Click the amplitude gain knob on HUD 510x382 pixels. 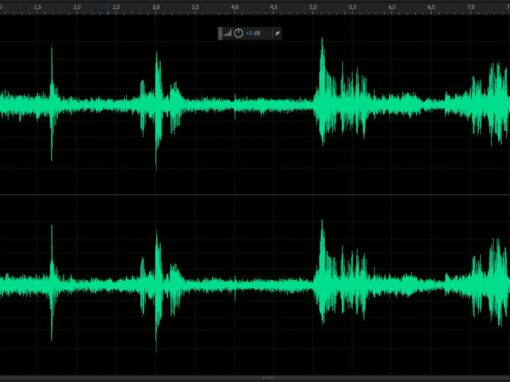[x=238, y=33]
